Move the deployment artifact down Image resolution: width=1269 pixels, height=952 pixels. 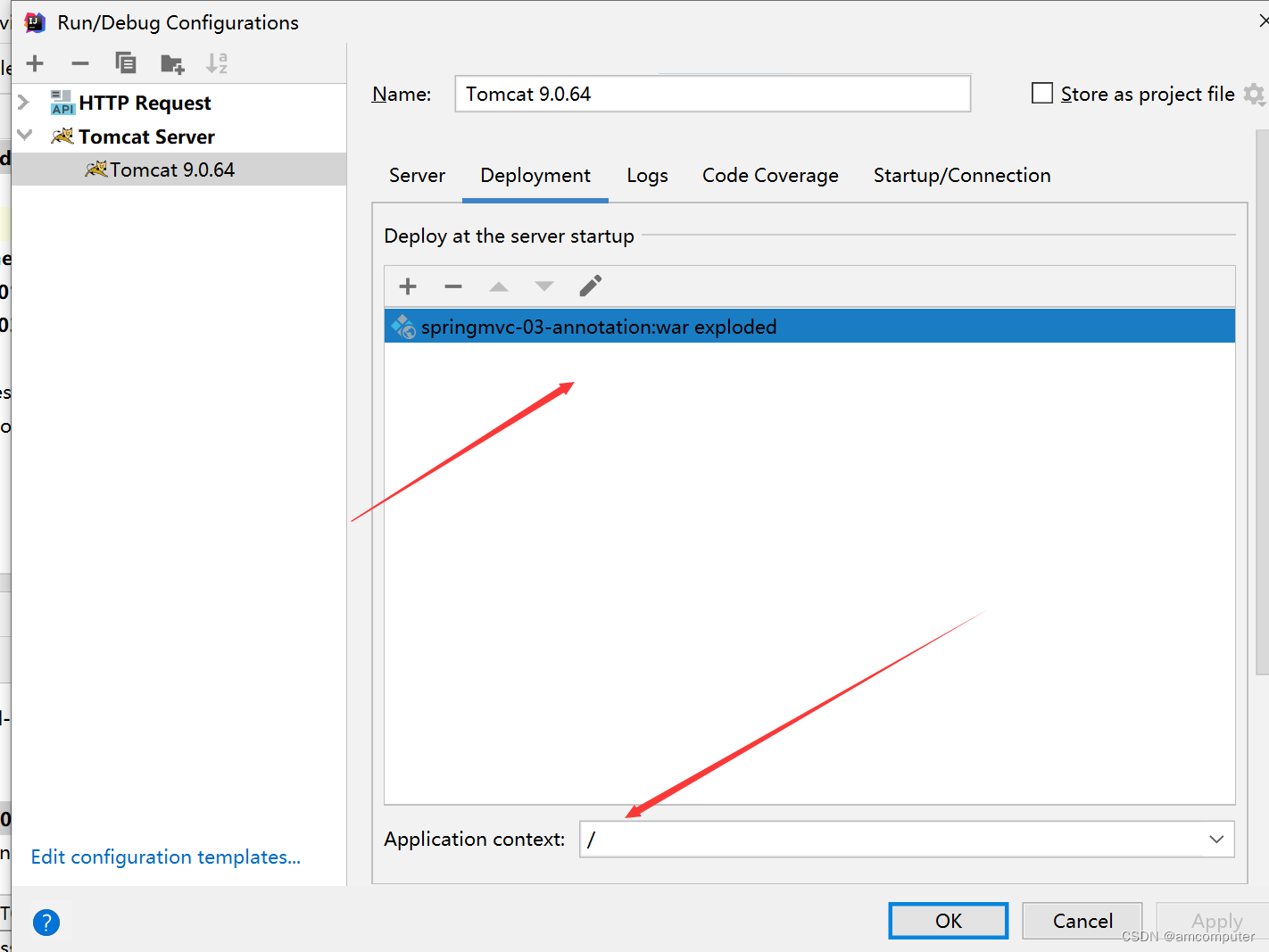[544, 286]
